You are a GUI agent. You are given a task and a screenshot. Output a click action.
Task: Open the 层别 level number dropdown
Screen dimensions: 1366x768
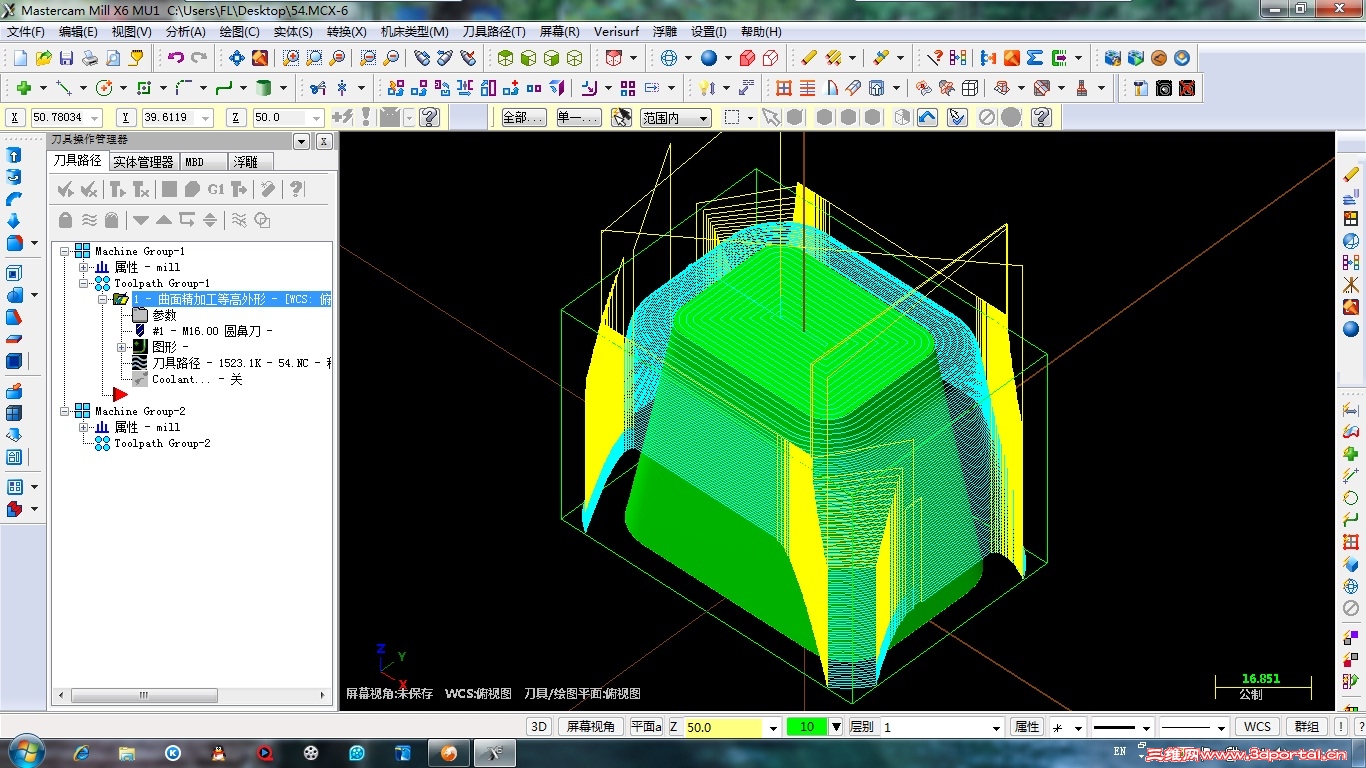click(995, 728)
